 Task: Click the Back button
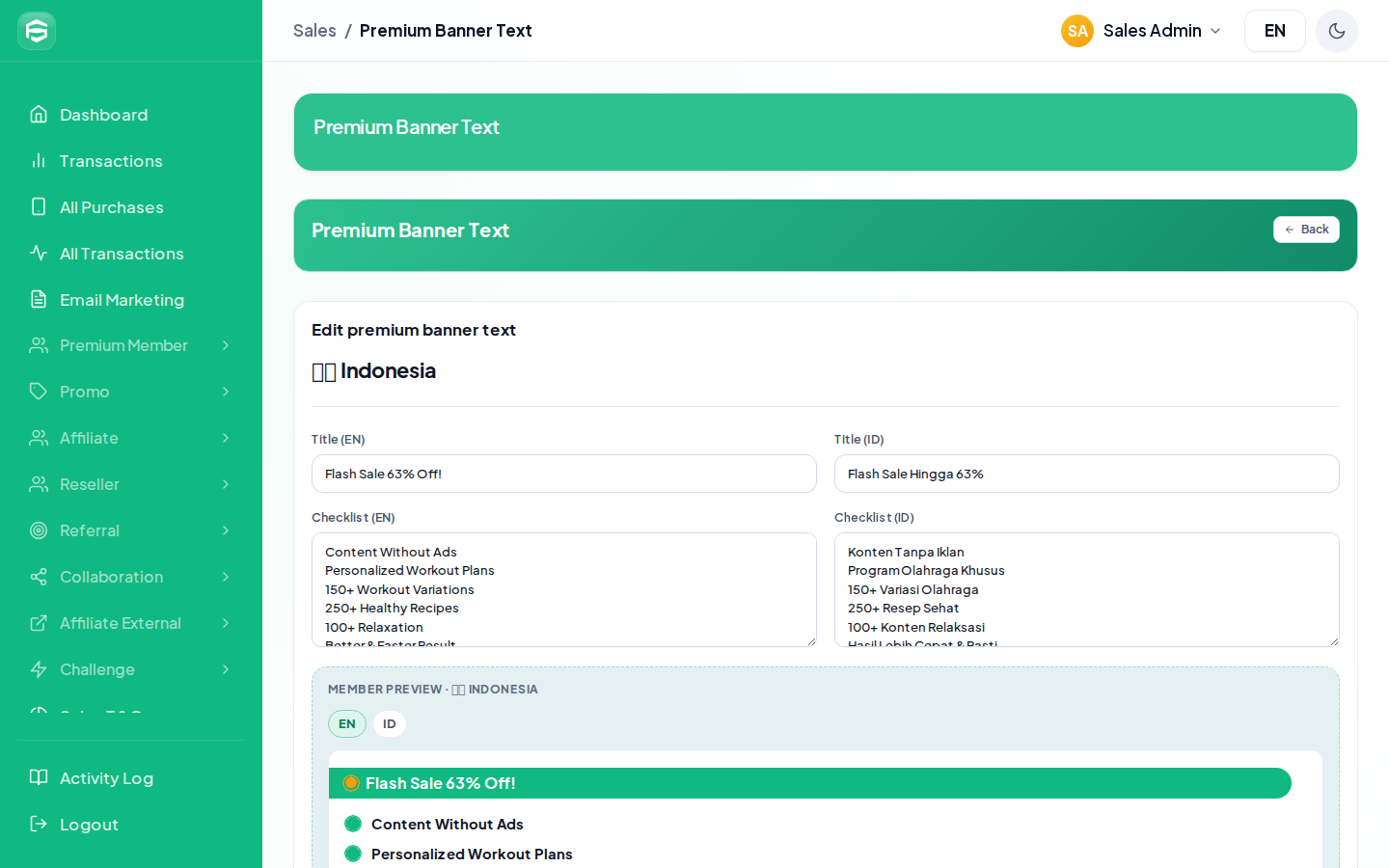click(x=1306, y=230)
